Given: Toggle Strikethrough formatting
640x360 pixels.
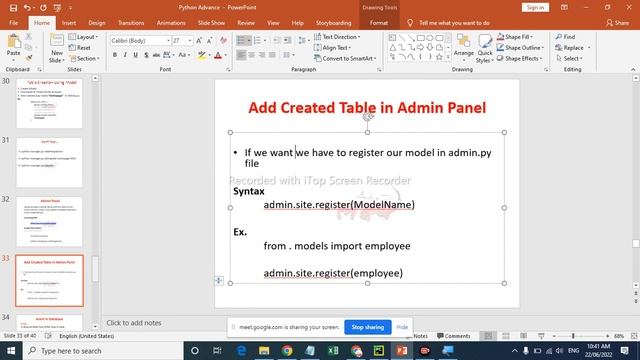Looking at the screenshot, I should pos(156,55).
